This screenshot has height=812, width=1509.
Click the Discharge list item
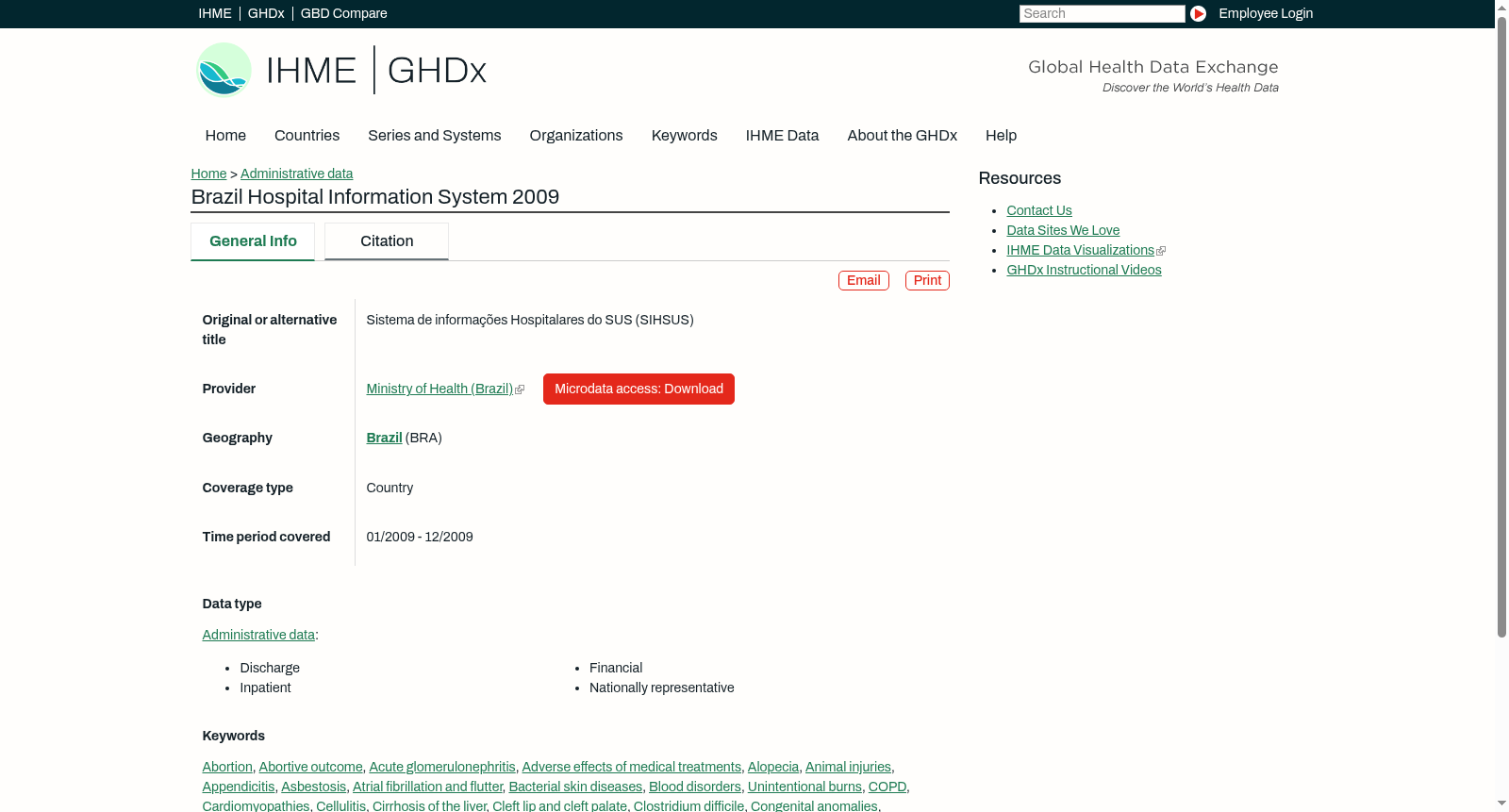pyautogui.click(x=270, y=668)
